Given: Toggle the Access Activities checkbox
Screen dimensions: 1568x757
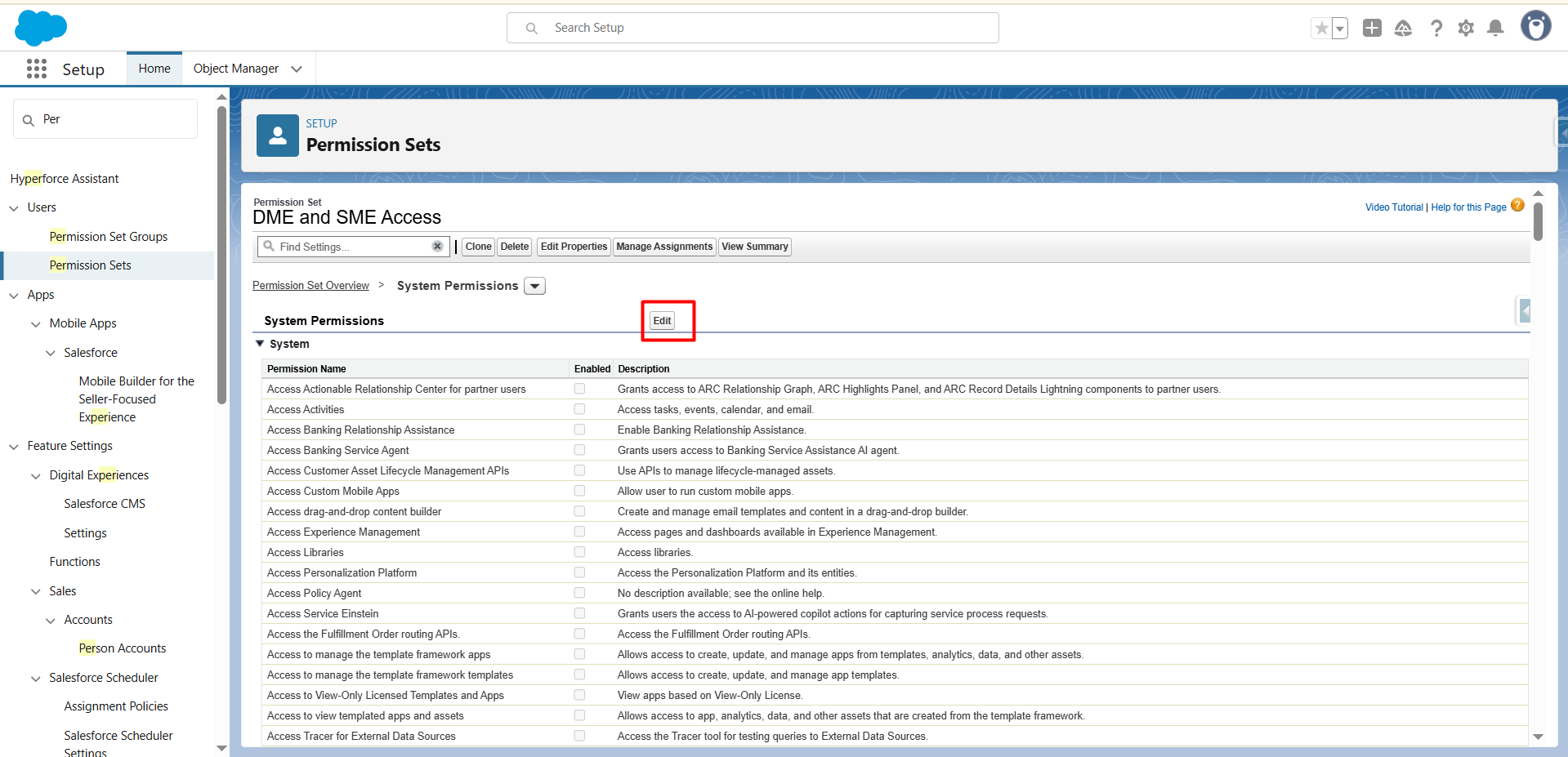Looking at the screenshot, I should click(579, 409).
